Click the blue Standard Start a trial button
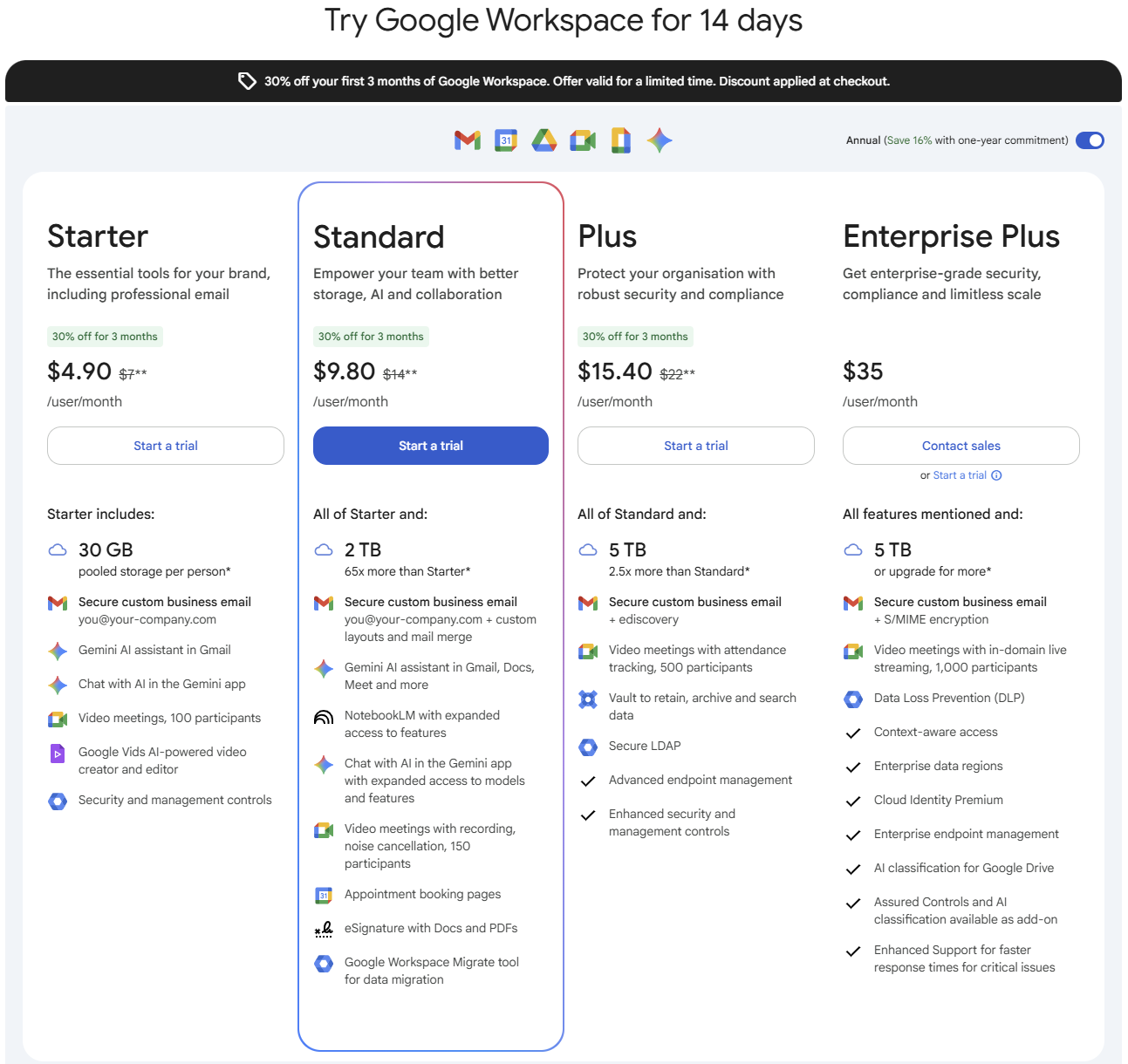Screen dimensions: 1128x1064 pyautogui.click(x=430, y=446)
